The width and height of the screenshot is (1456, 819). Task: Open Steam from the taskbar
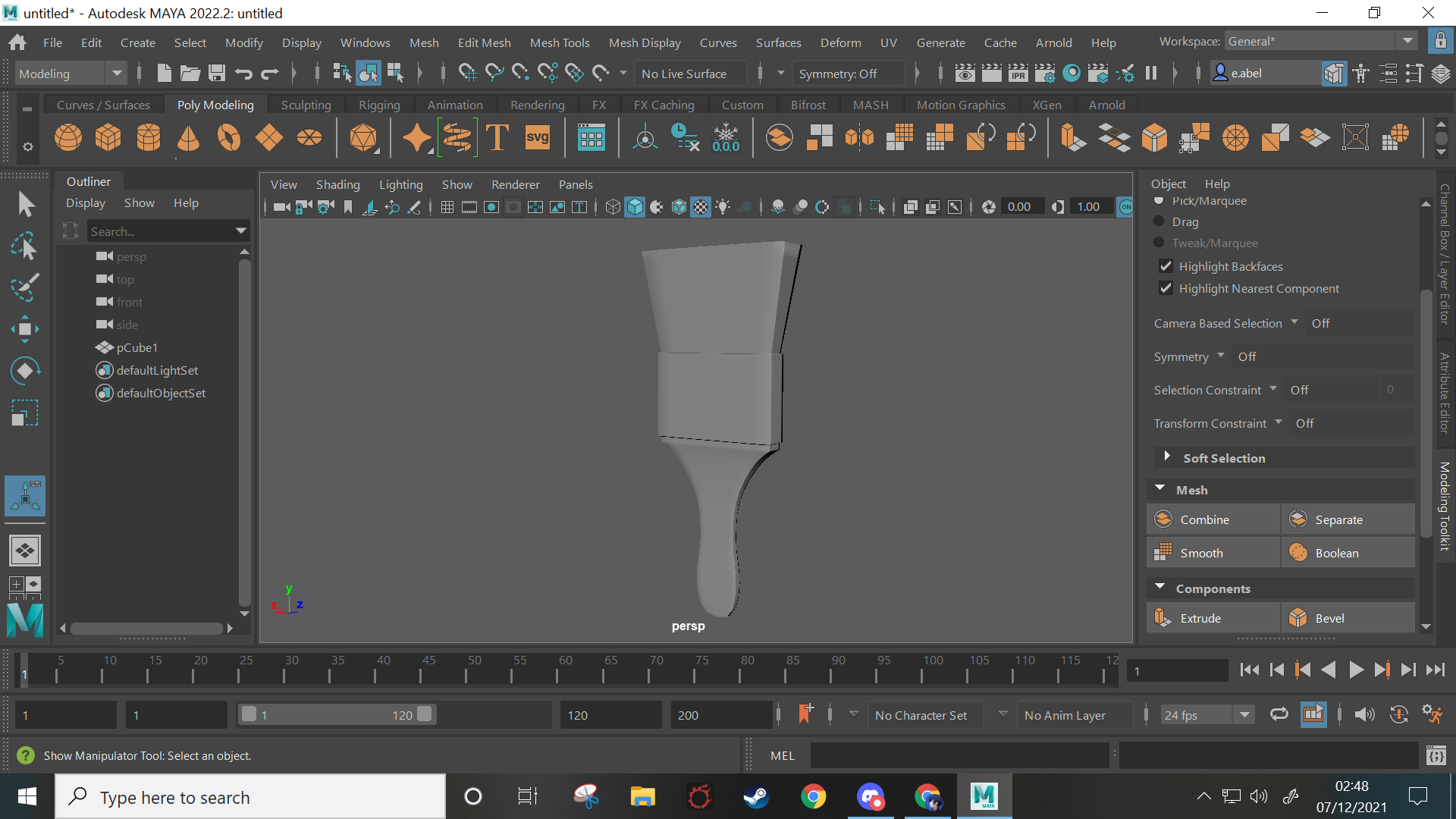pos(756,797)
